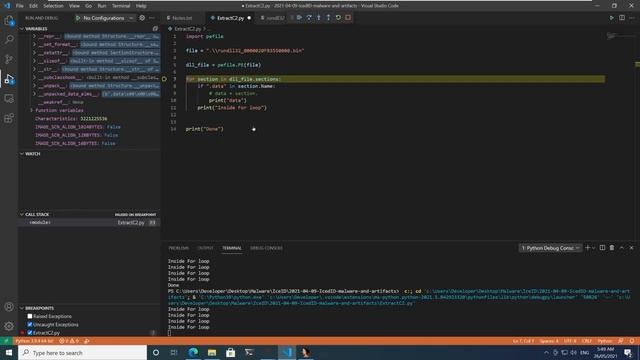Toggle the Raised Exceptions checkbox

tap(30, 316)
